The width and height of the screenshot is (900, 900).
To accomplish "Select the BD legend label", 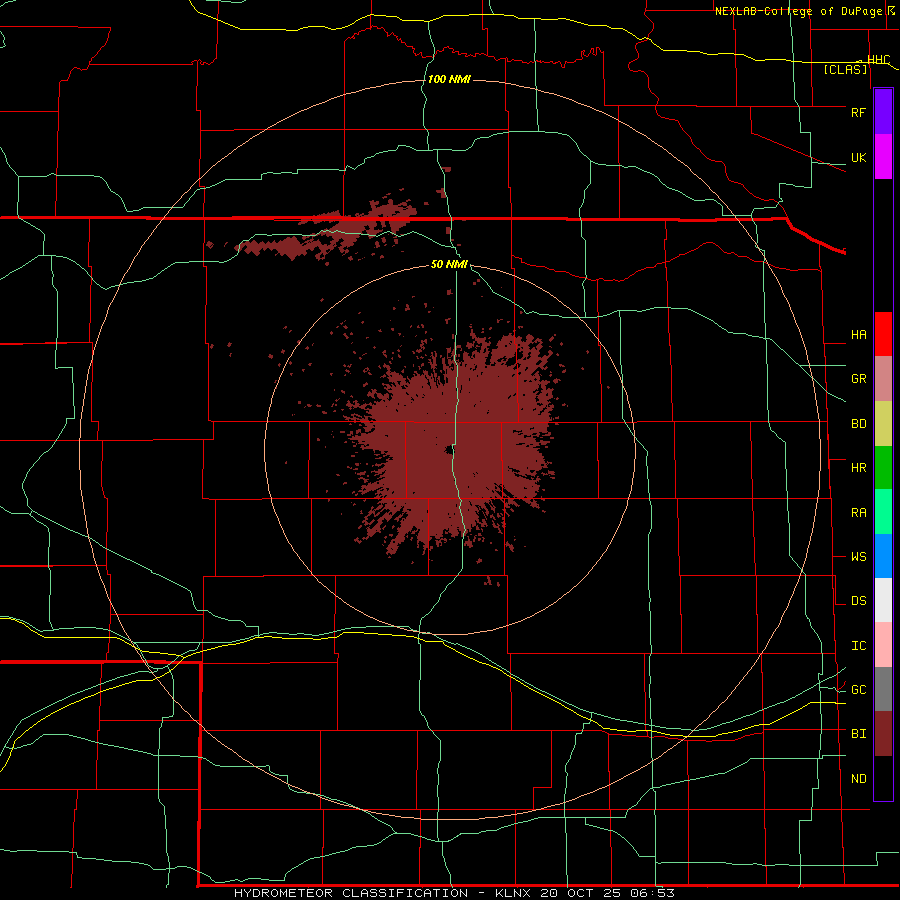I will coord(858,424).
